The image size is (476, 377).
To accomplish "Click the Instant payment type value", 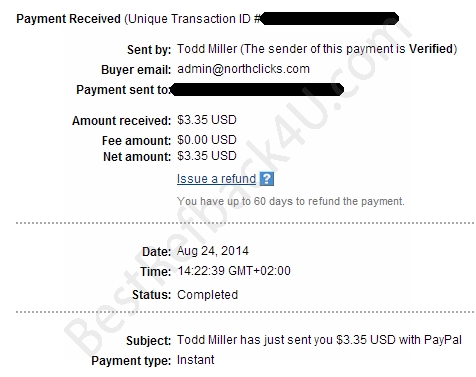I will click(196, 360).
